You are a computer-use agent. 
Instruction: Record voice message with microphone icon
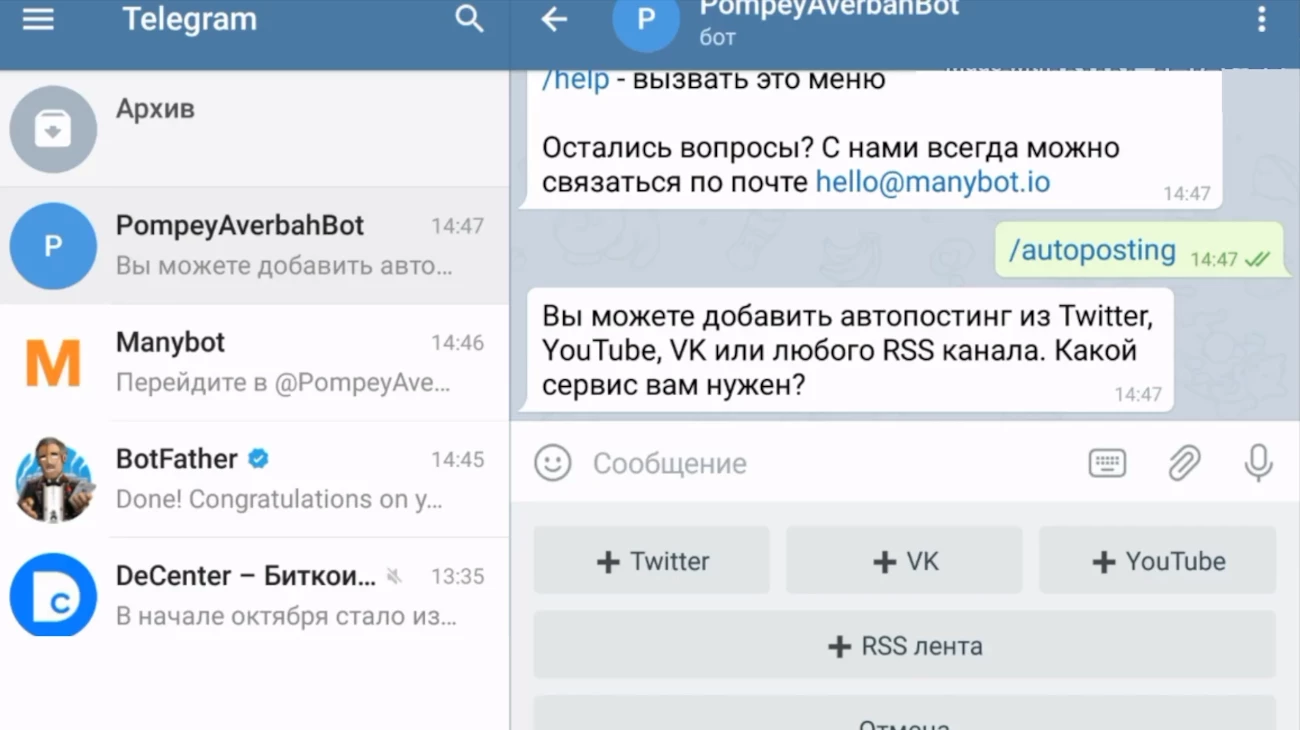tap(1258, 463)
